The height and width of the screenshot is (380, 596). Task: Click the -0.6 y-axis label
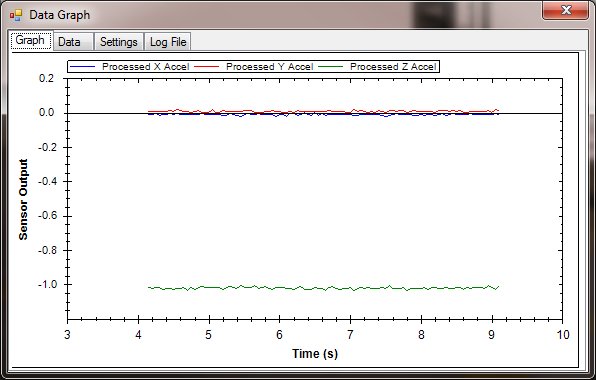48,216
